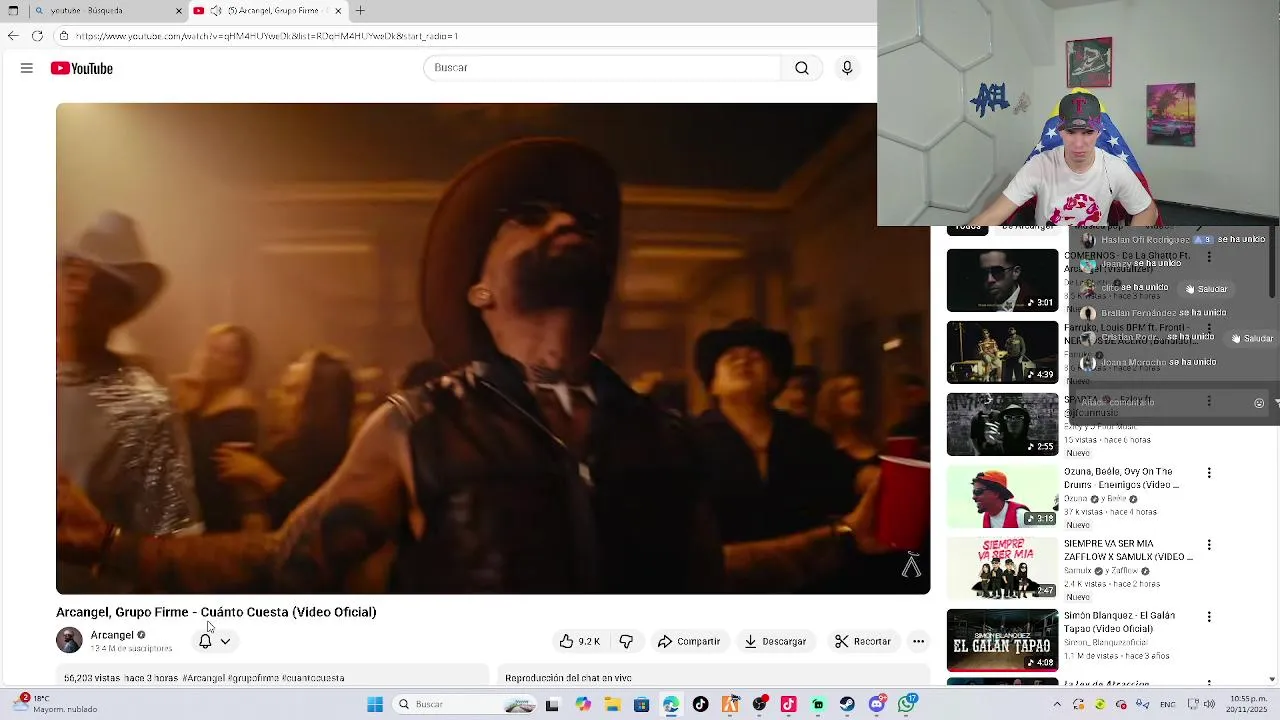Open options menu for Farruko video

(1209, 329)
